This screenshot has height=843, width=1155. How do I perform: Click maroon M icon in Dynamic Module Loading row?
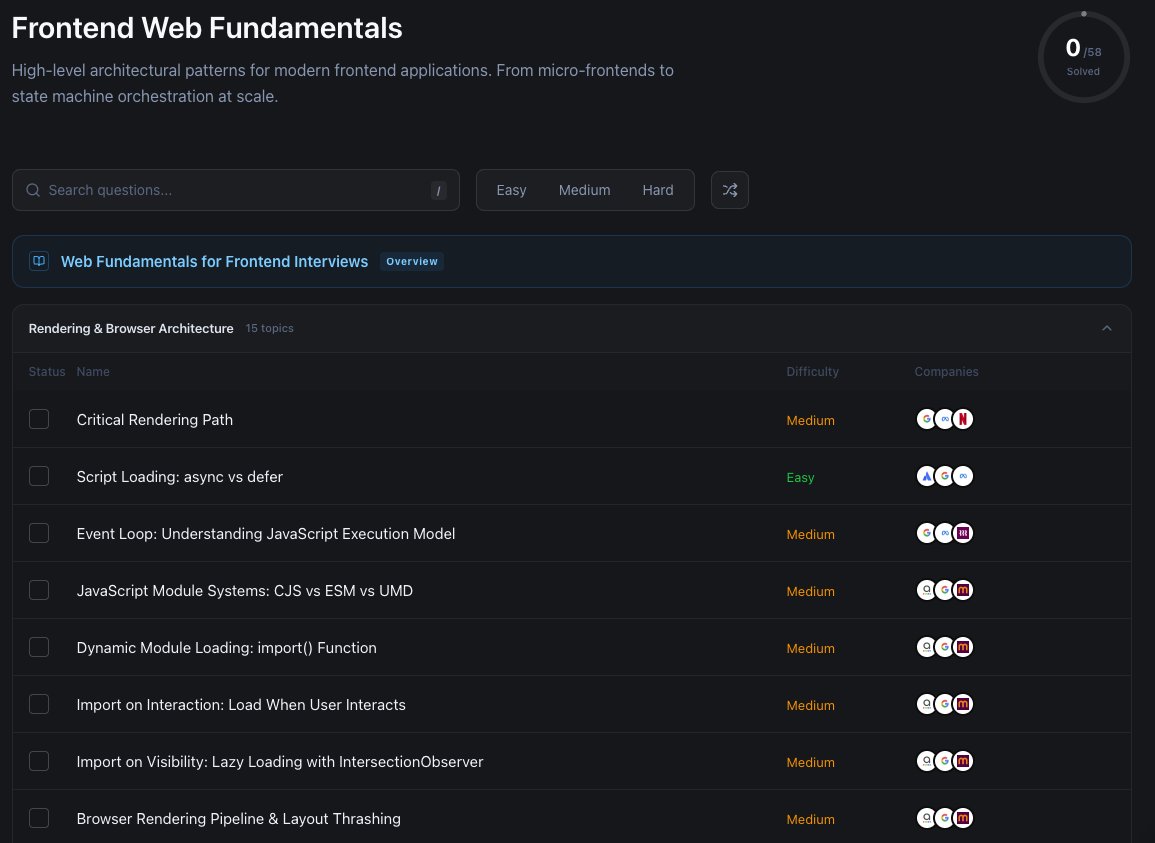tap(963, 647)
